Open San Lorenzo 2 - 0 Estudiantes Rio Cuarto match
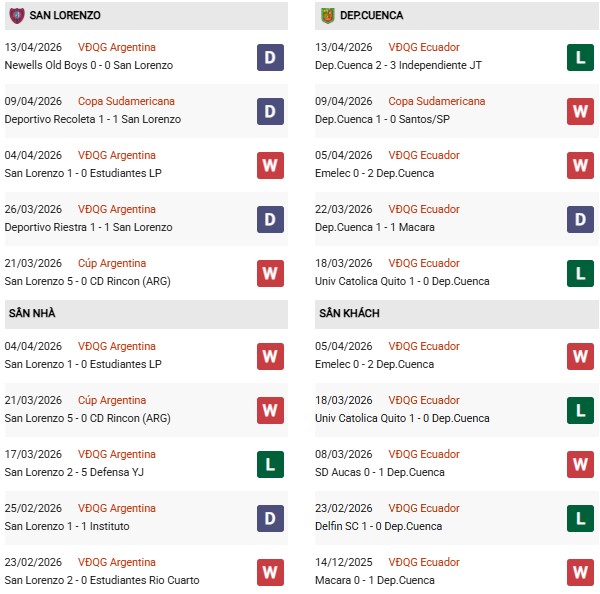 pos(102,580)
